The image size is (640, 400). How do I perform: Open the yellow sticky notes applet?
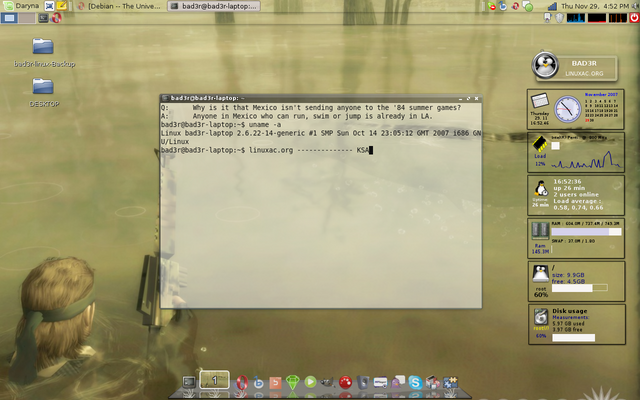pos(62,6)
